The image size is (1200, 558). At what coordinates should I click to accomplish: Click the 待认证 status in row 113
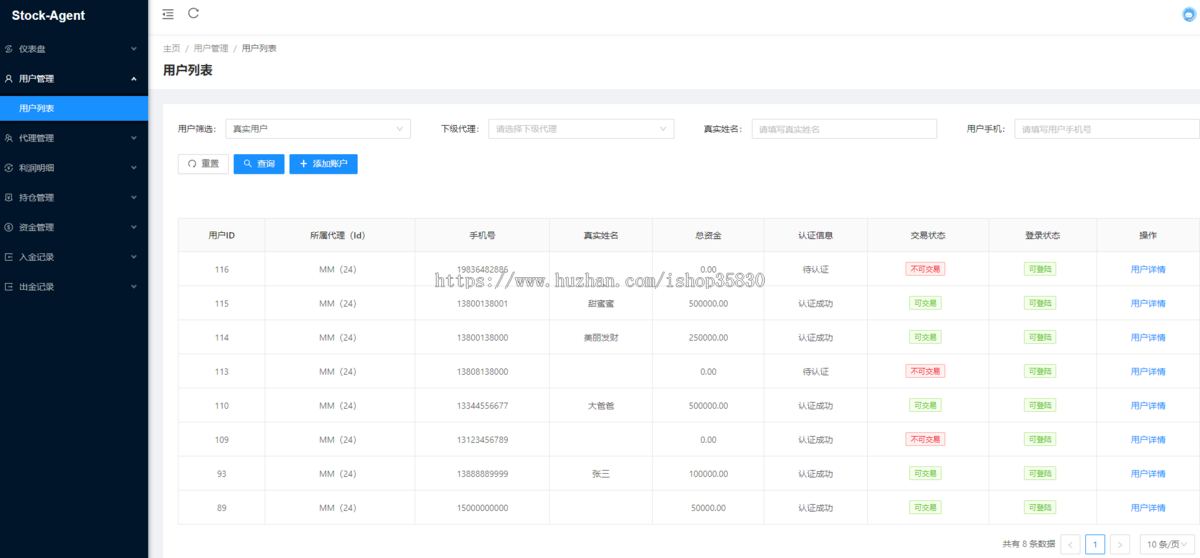click(815, 371)
